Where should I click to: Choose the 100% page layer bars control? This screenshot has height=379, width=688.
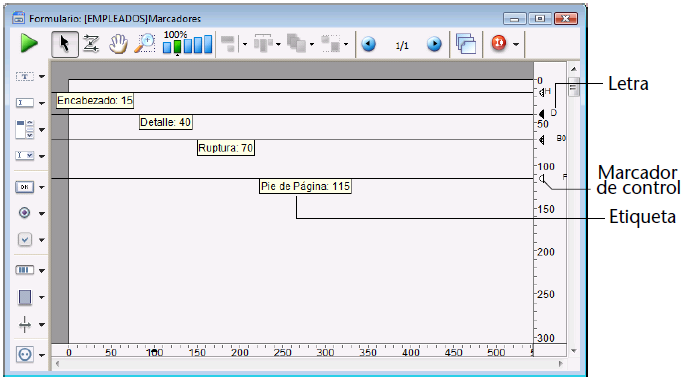(187, 43)
